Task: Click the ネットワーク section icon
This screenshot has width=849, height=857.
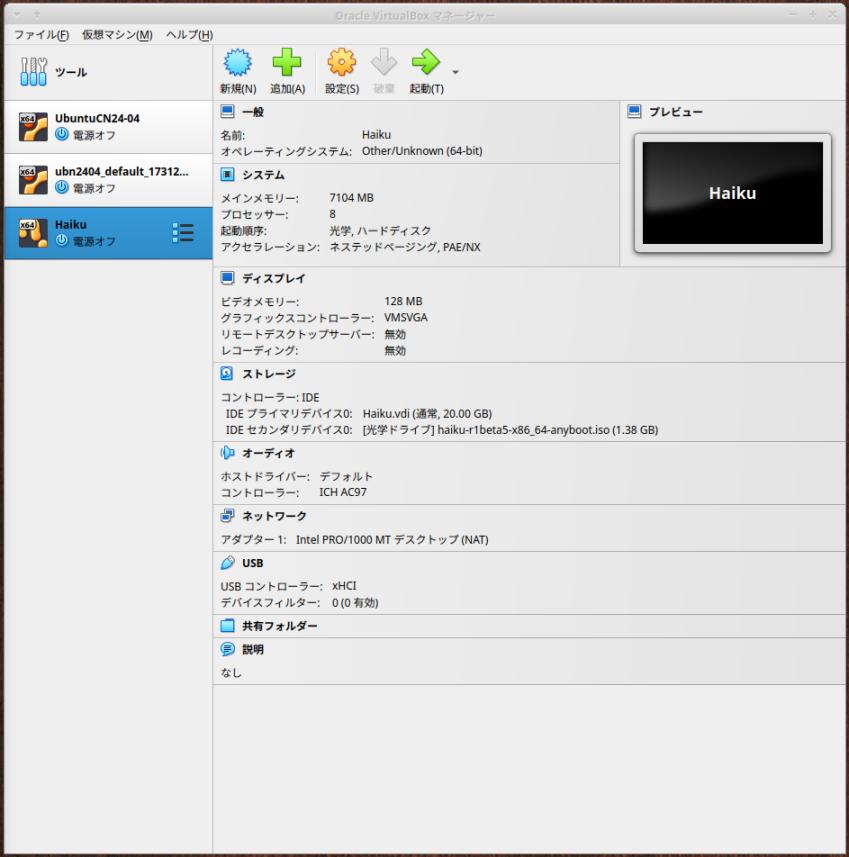Action: 227,515
